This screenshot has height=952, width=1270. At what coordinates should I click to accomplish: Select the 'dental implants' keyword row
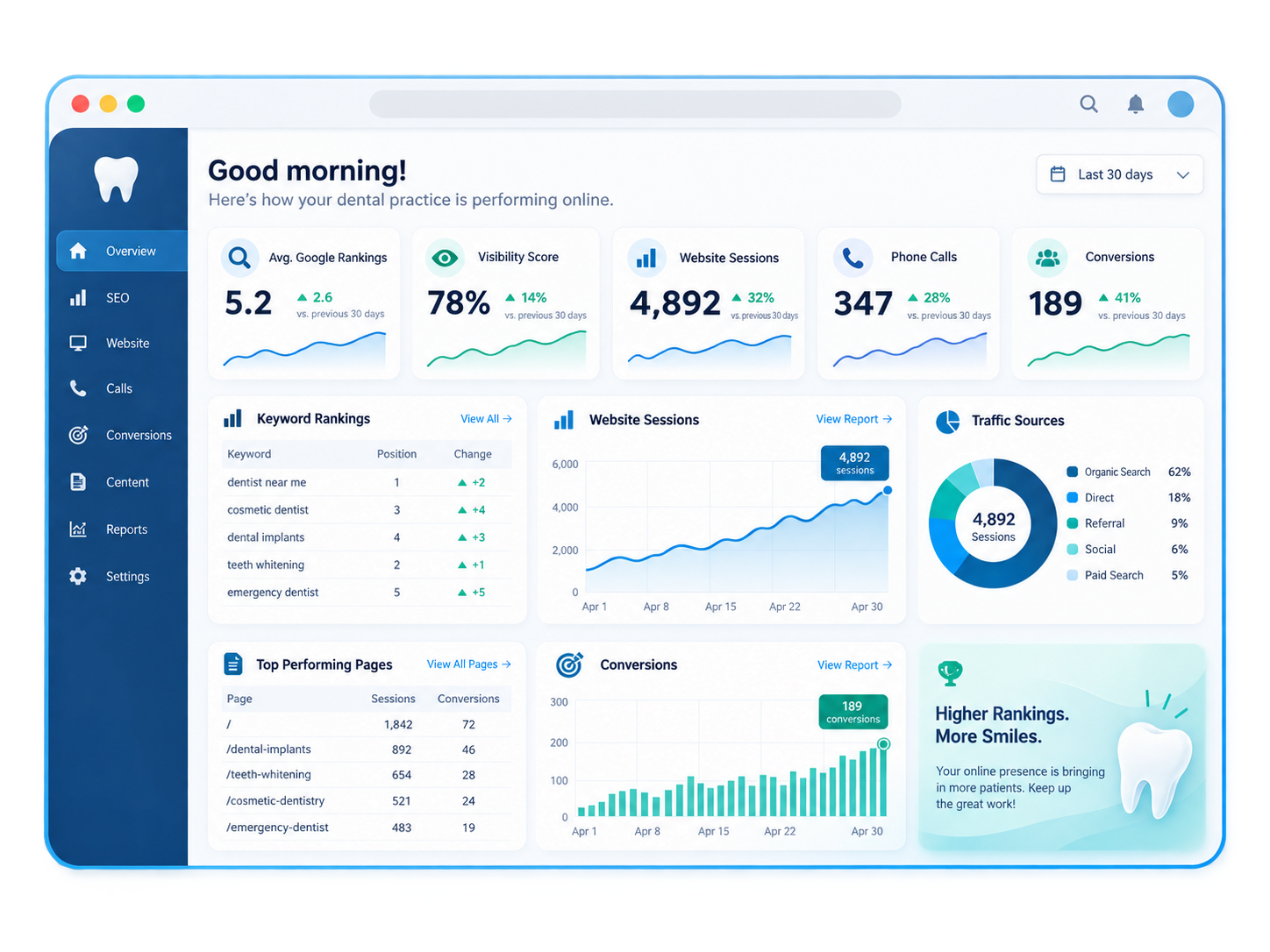tap(367, 537)
